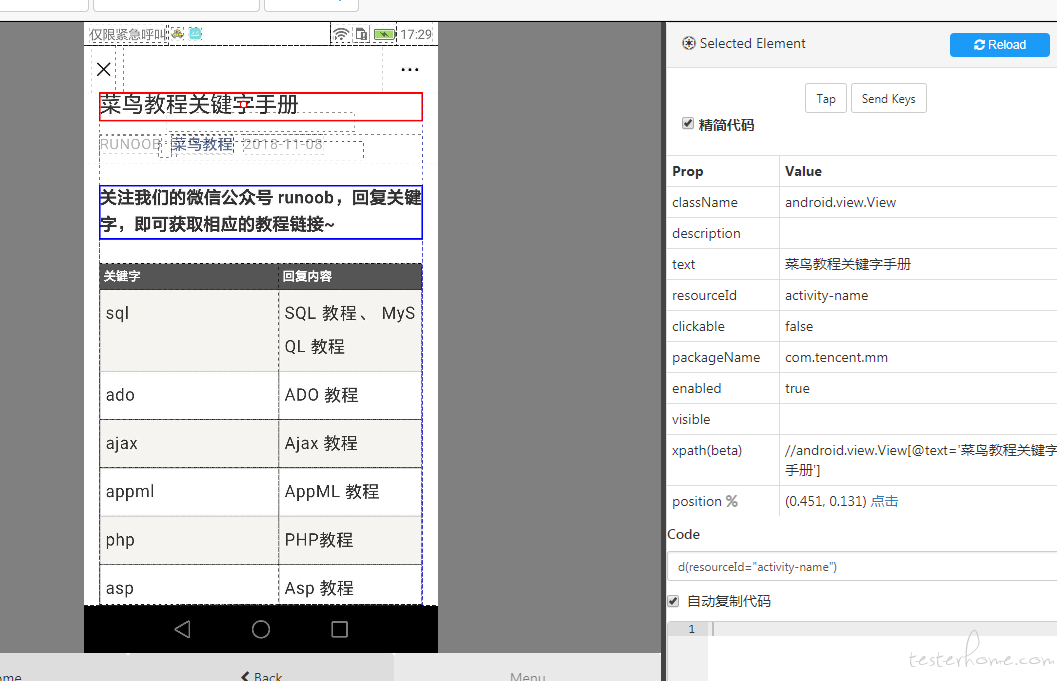The width and height of the screenshot is (1057, 681).
Task: Enable the 精简代码 checkbox
Action: point(688,123)
